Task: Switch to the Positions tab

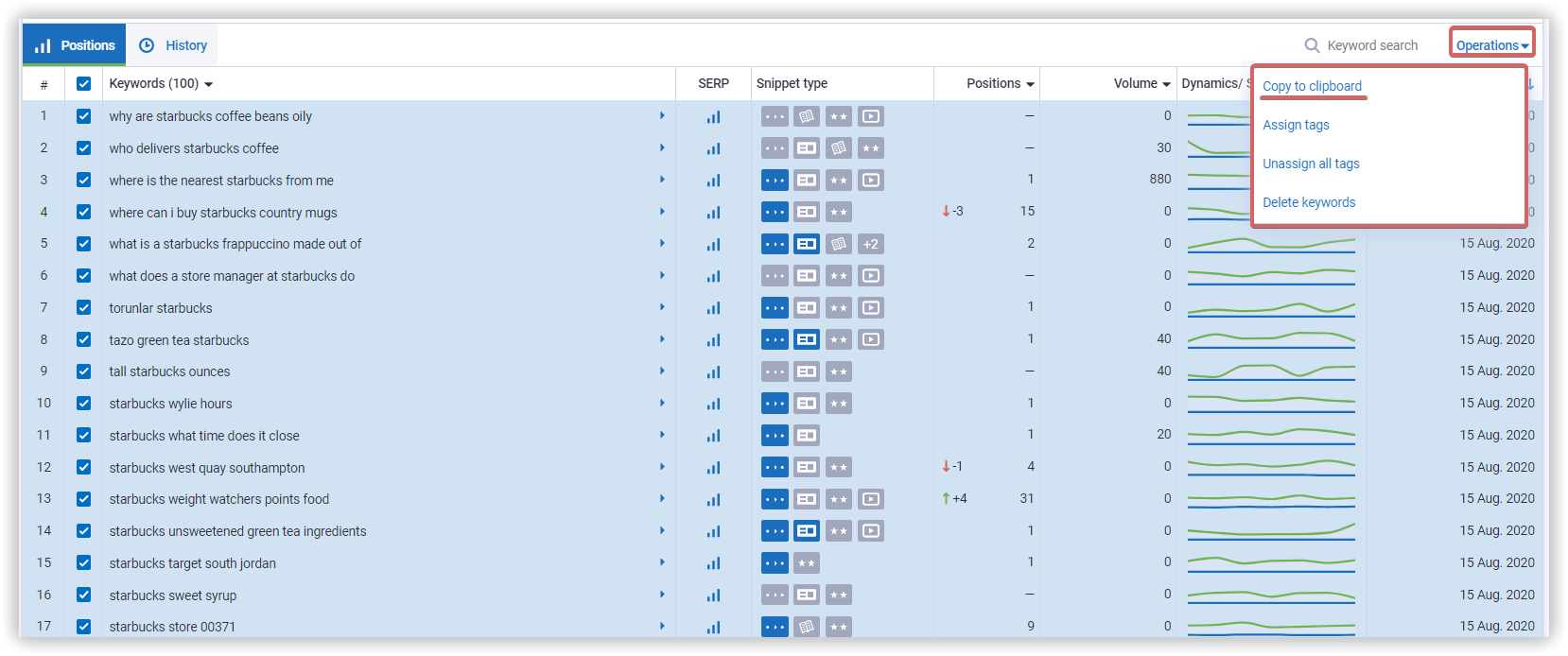Action: (x=75, y=45)
